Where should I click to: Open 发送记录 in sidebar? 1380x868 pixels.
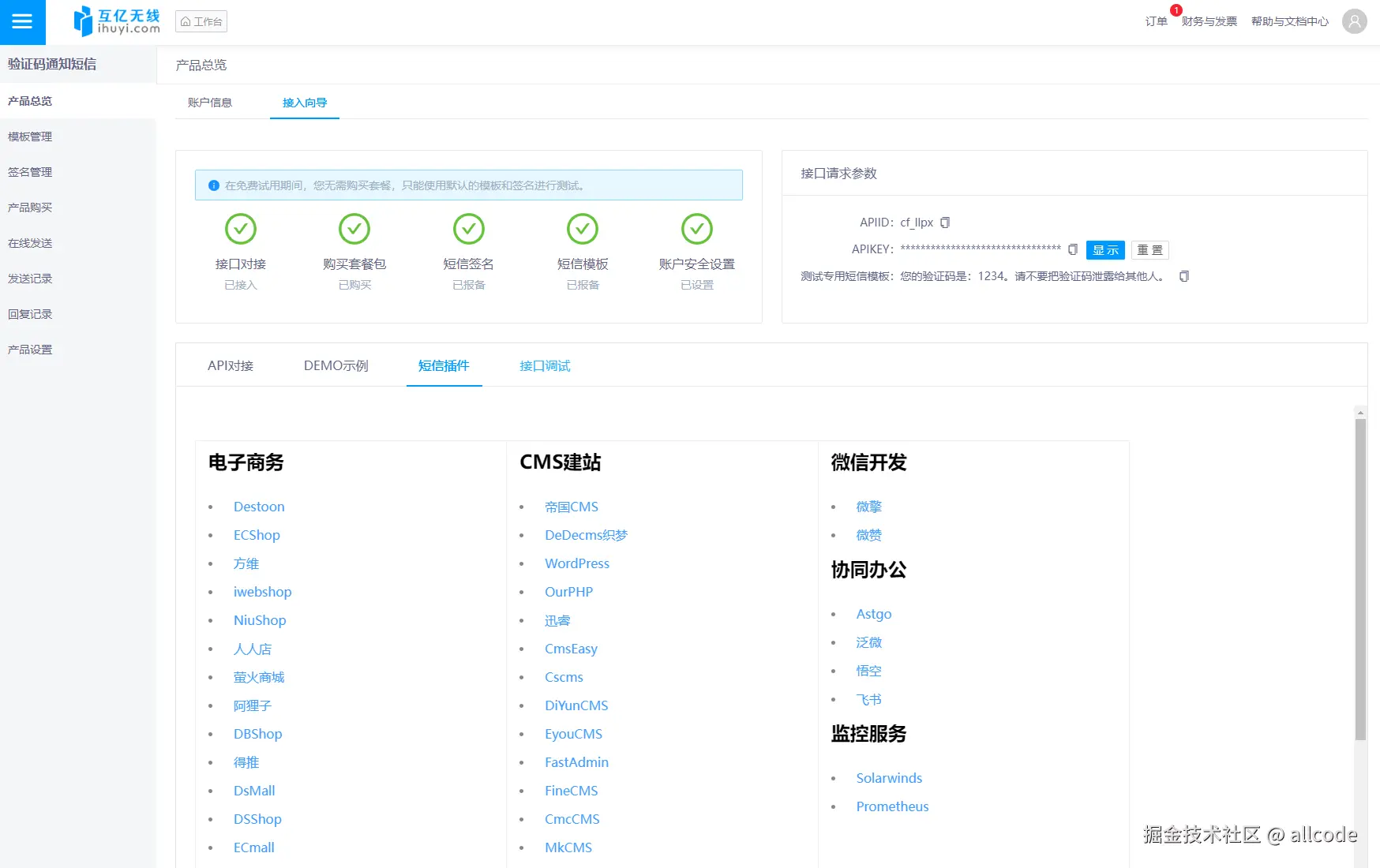78,279
